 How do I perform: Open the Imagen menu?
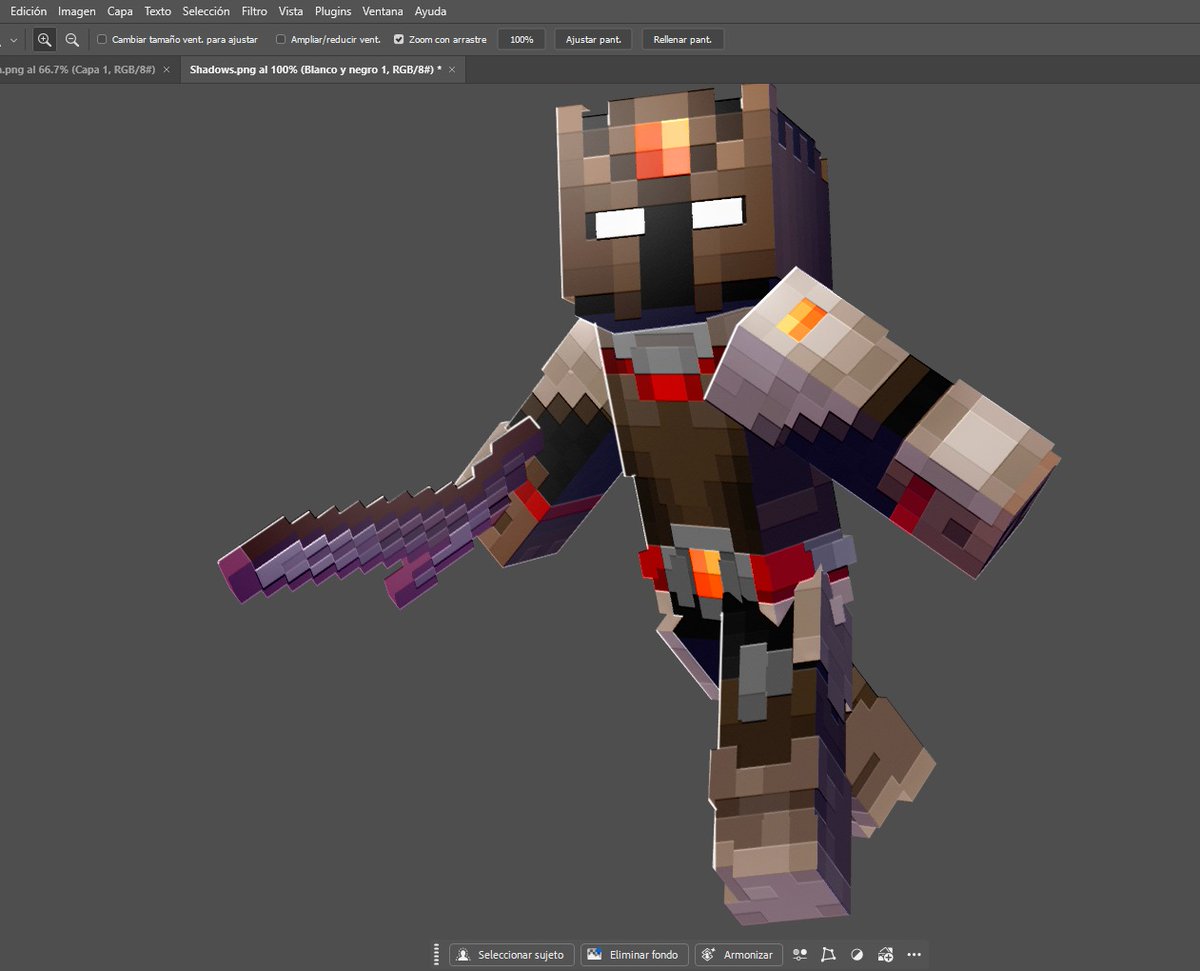click(77, 11)
